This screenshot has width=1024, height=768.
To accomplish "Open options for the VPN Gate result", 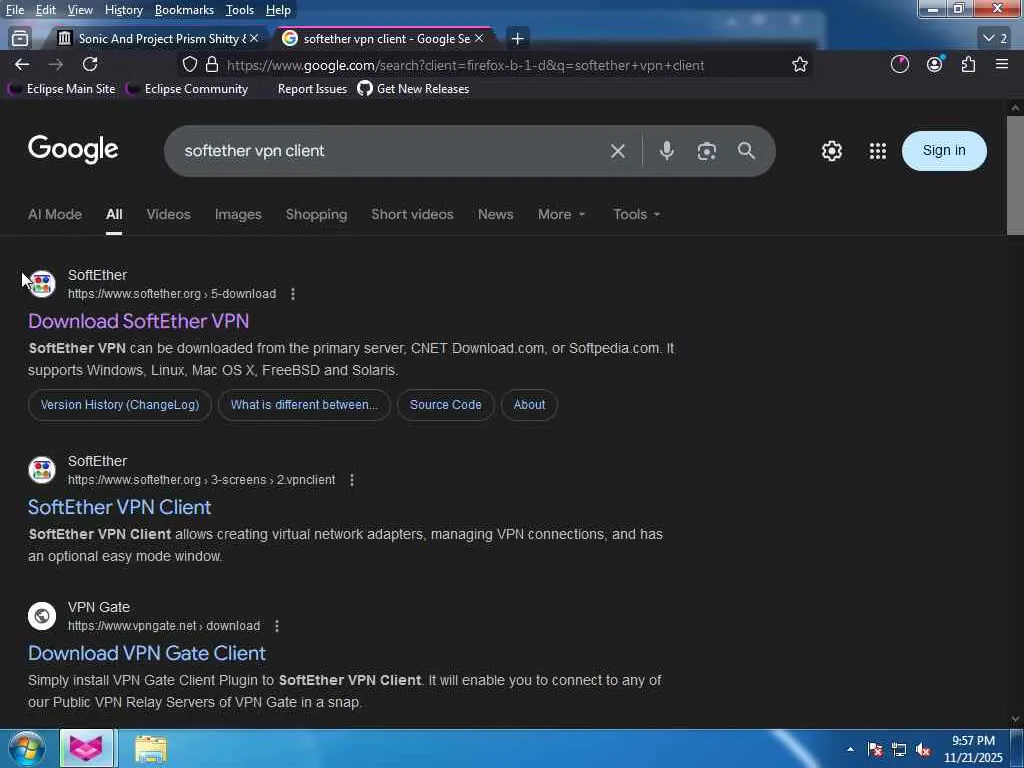I will [277, 626].
